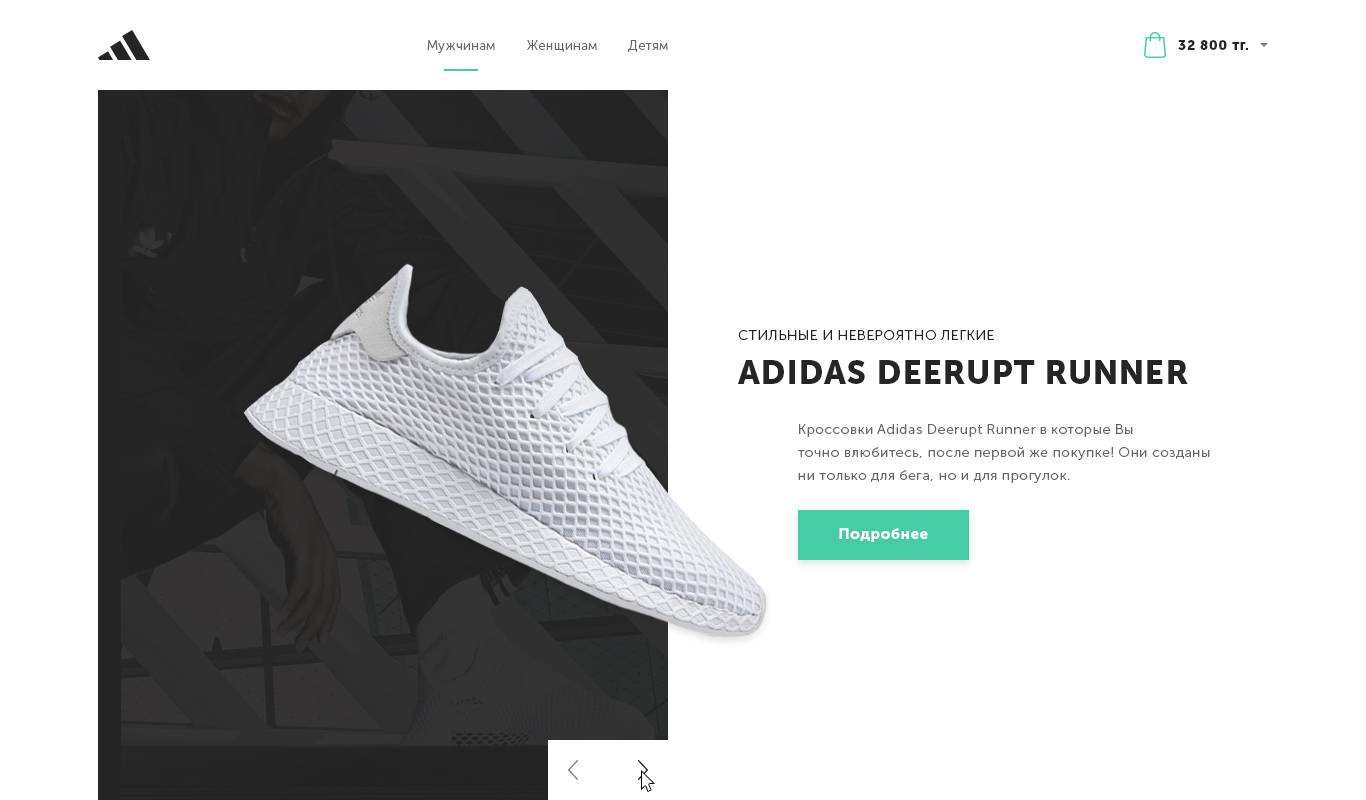Expand the cart dropdown arrow
Viewport: 1366px width, 800px height.
pyautogui.click(x=1264, y=45)
